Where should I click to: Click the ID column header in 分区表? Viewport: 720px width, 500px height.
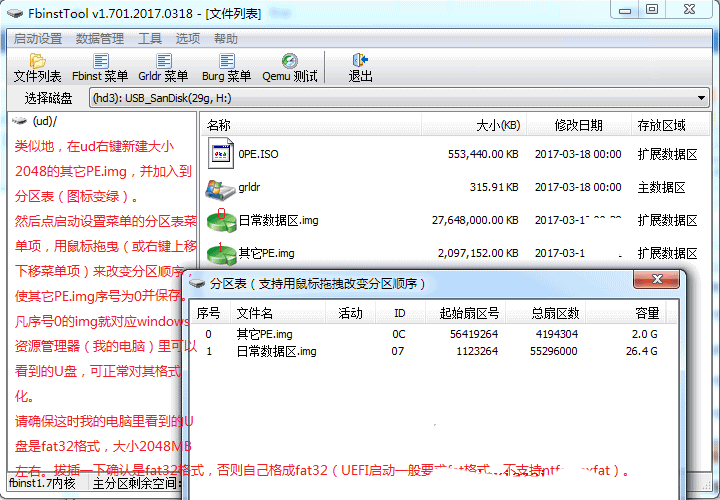[399, 313]
